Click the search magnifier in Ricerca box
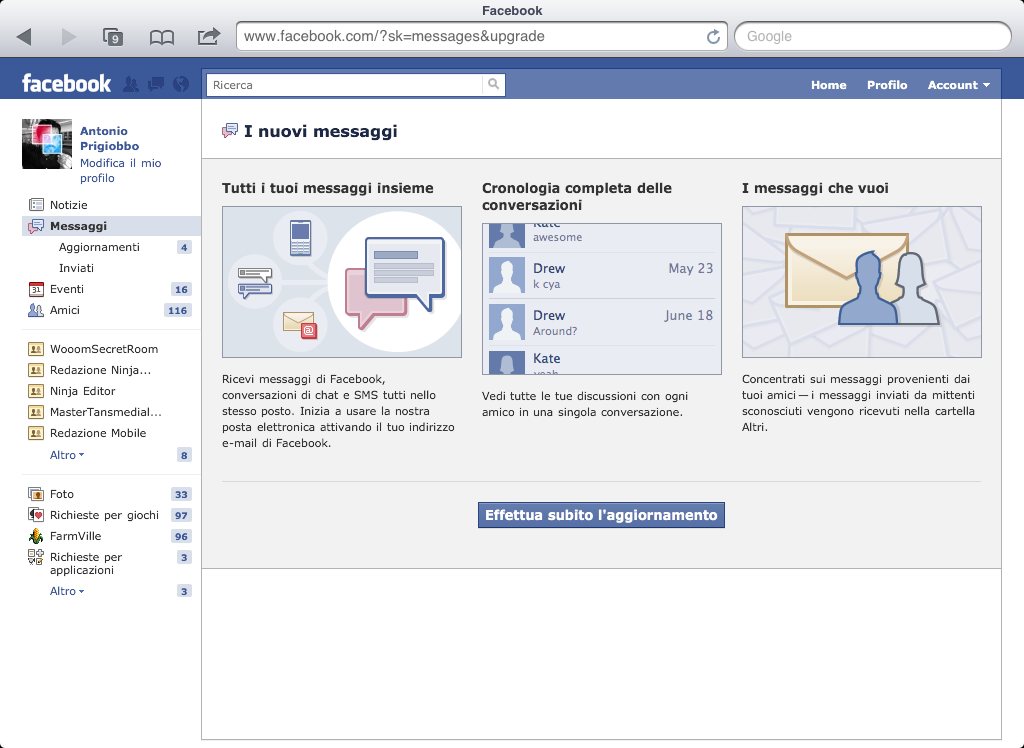 (x=493, y=85)
